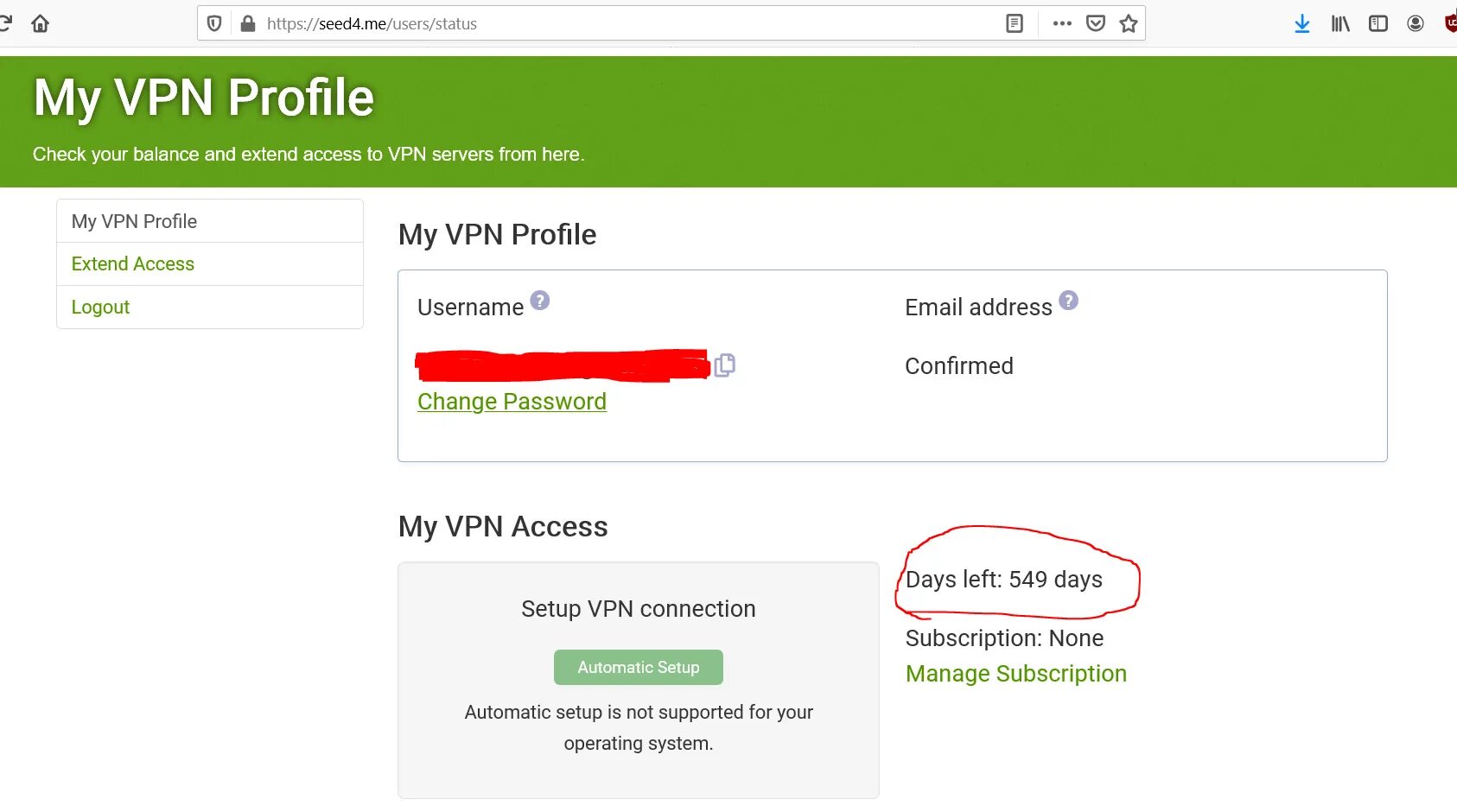The width and height of the screenshot is (1457, 812).
Task: Save page to Pocket icon
Action: click(1096, 23)
